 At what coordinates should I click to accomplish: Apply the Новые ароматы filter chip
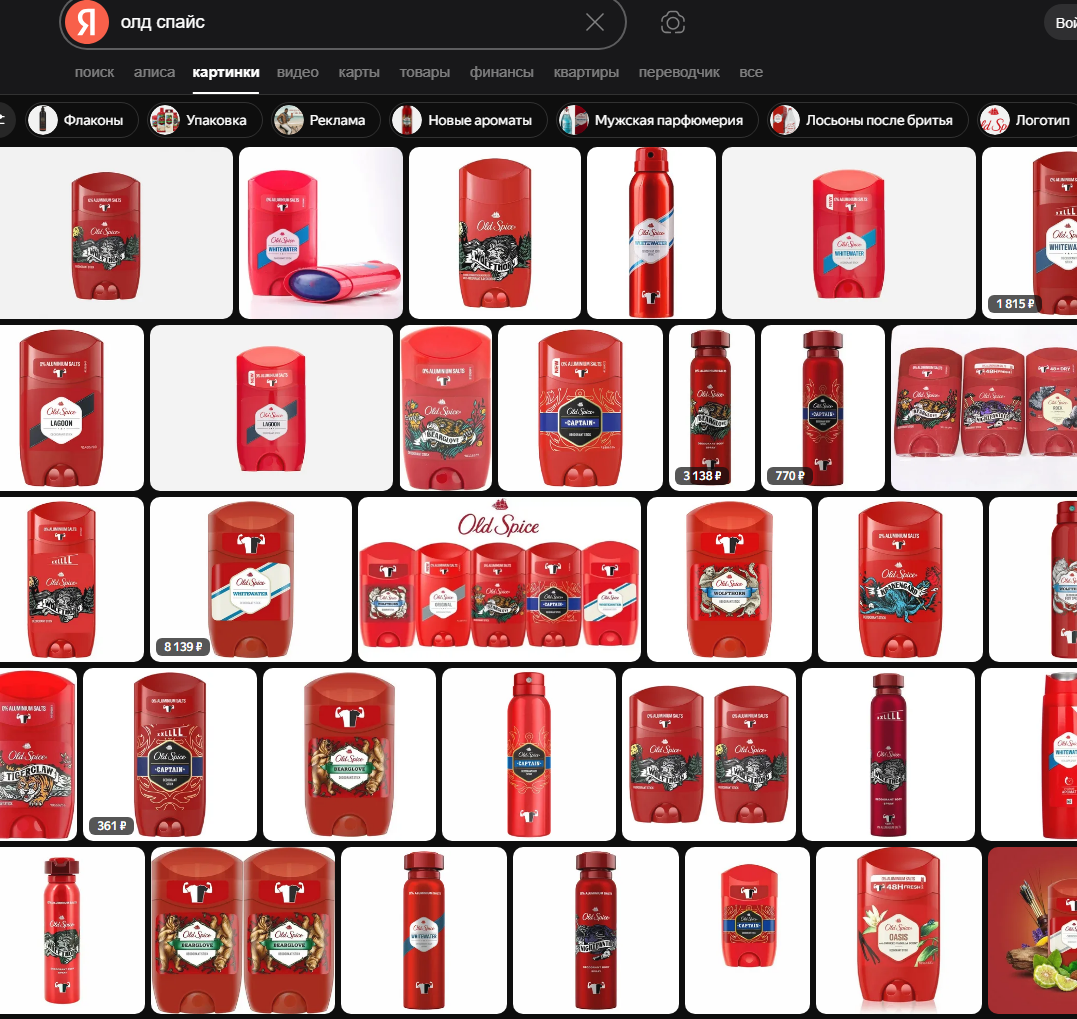pyautogui.click(x=468, y=120)
